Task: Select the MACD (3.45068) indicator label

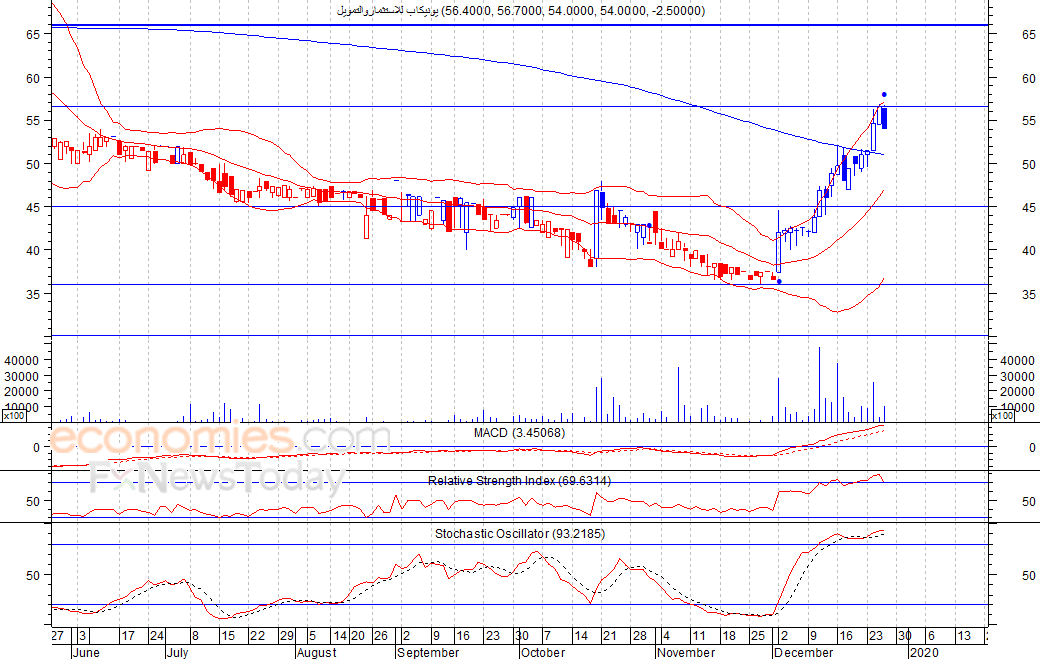Action: (x=519, y=433)
